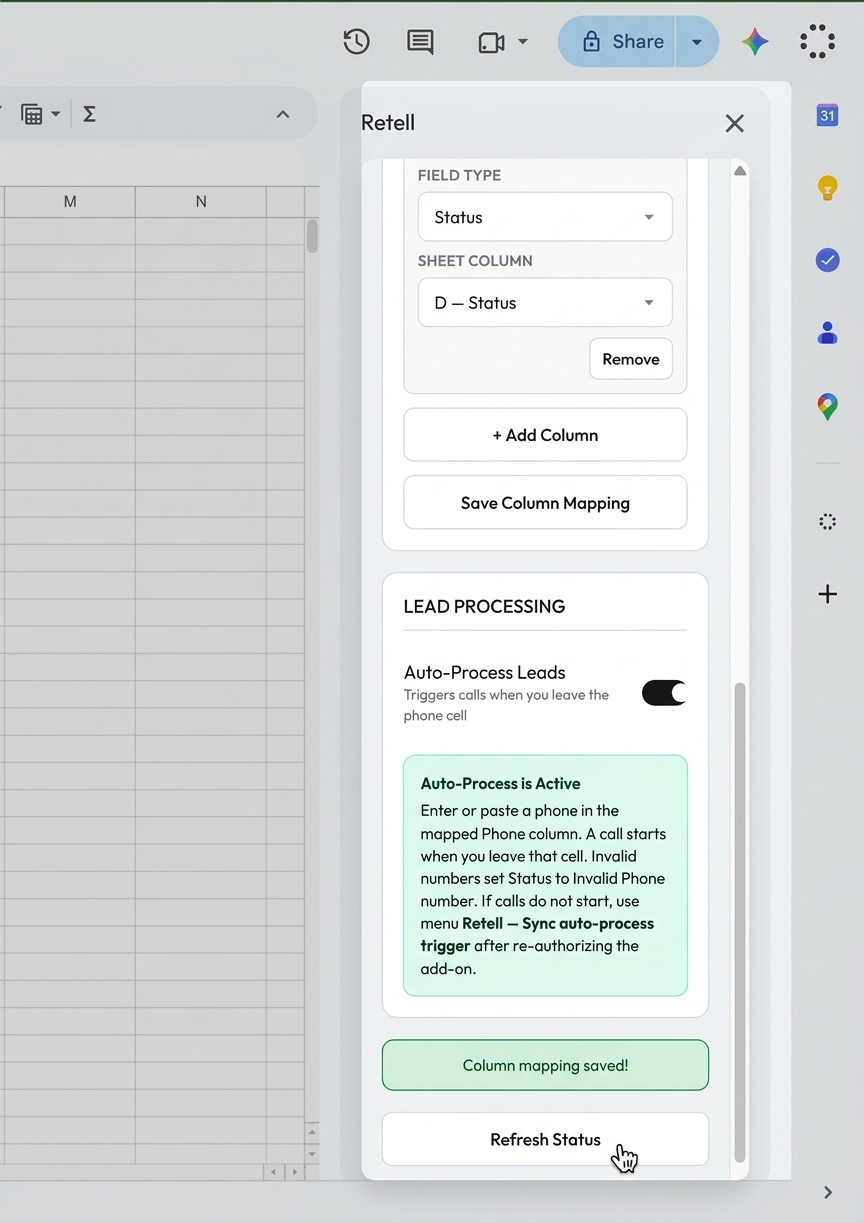Open the Retell add-on dotted circle icon

tap(827, 521)
